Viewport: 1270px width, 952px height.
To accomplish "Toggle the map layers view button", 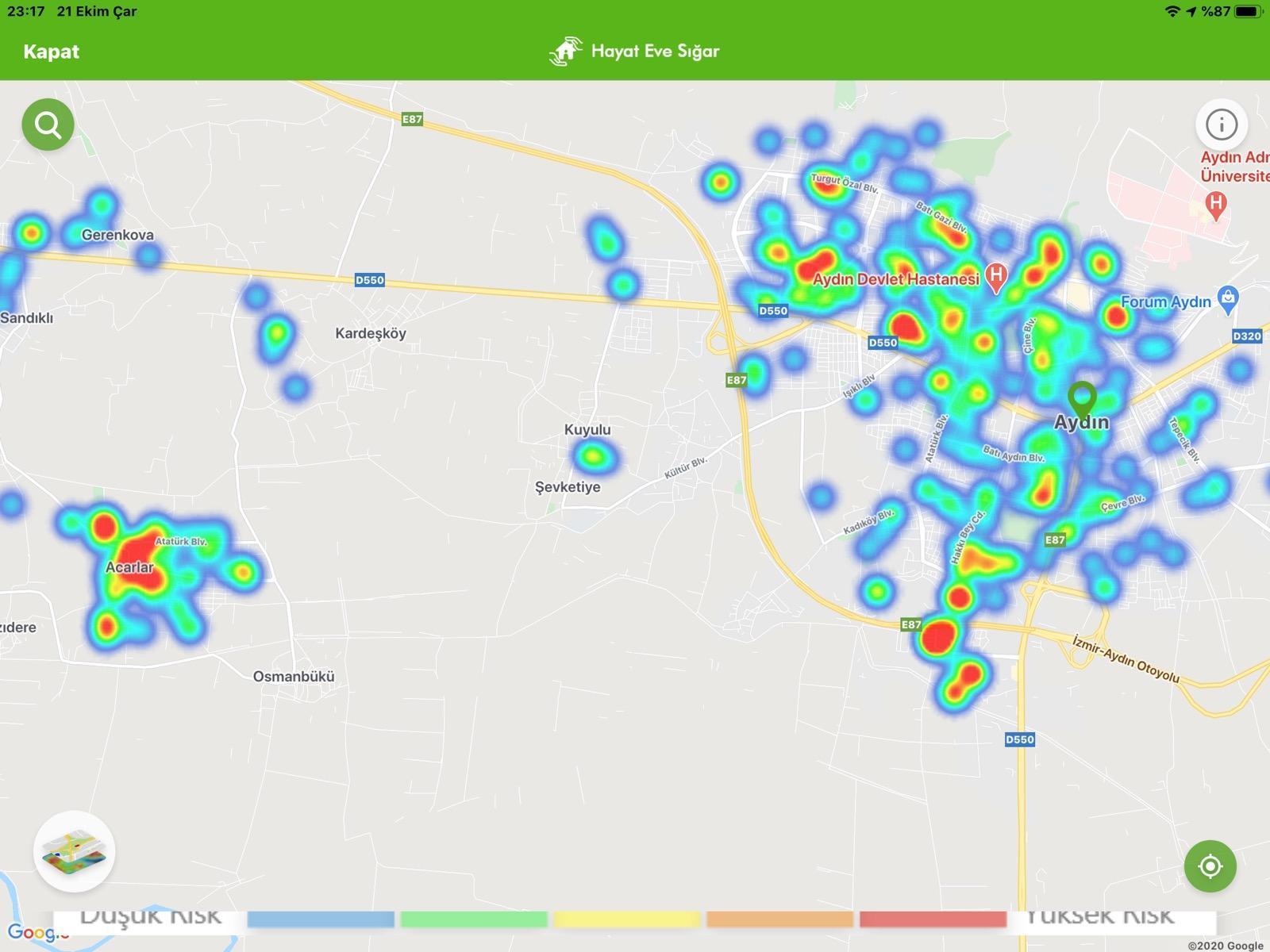I will coord(75,852).
